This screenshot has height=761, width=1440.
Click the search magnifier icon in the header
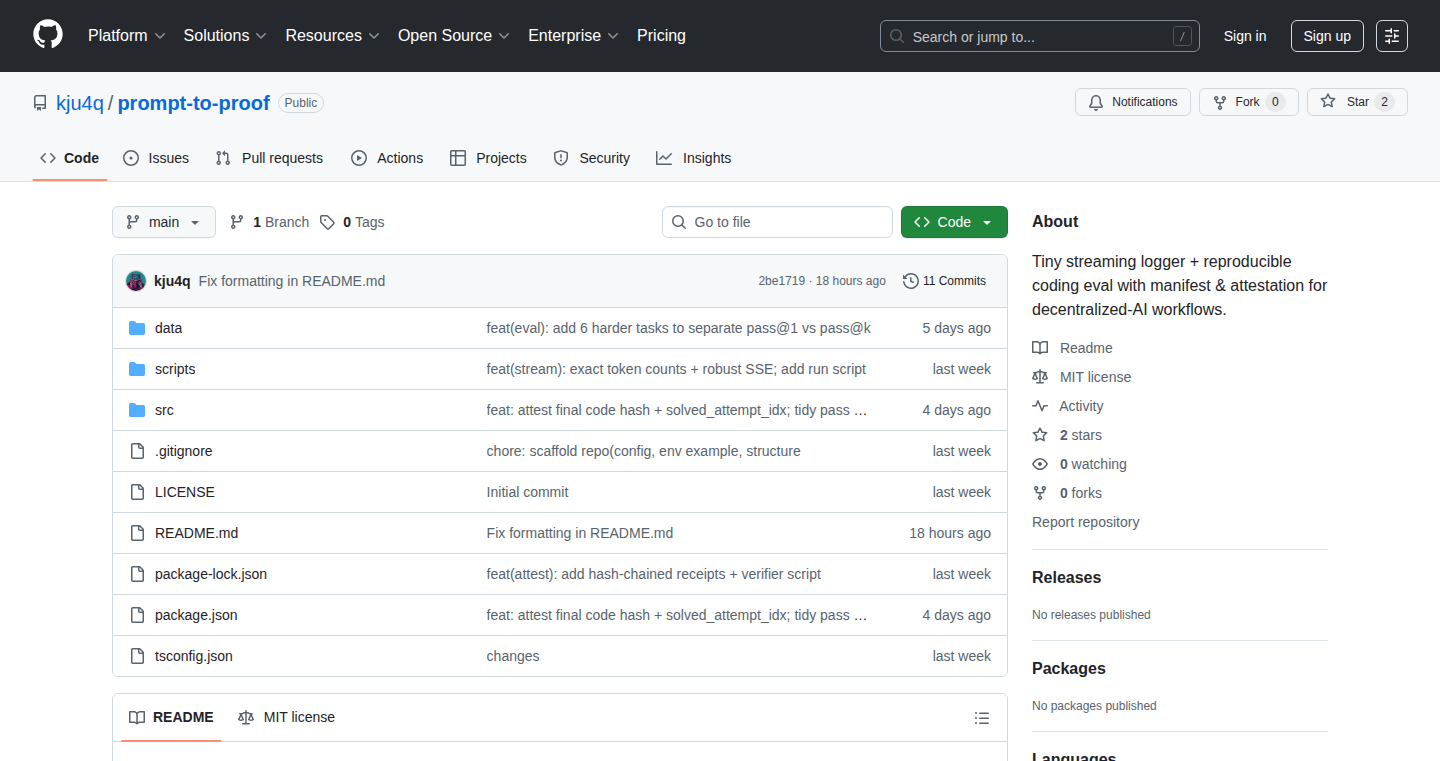click(x=897, y=36)
